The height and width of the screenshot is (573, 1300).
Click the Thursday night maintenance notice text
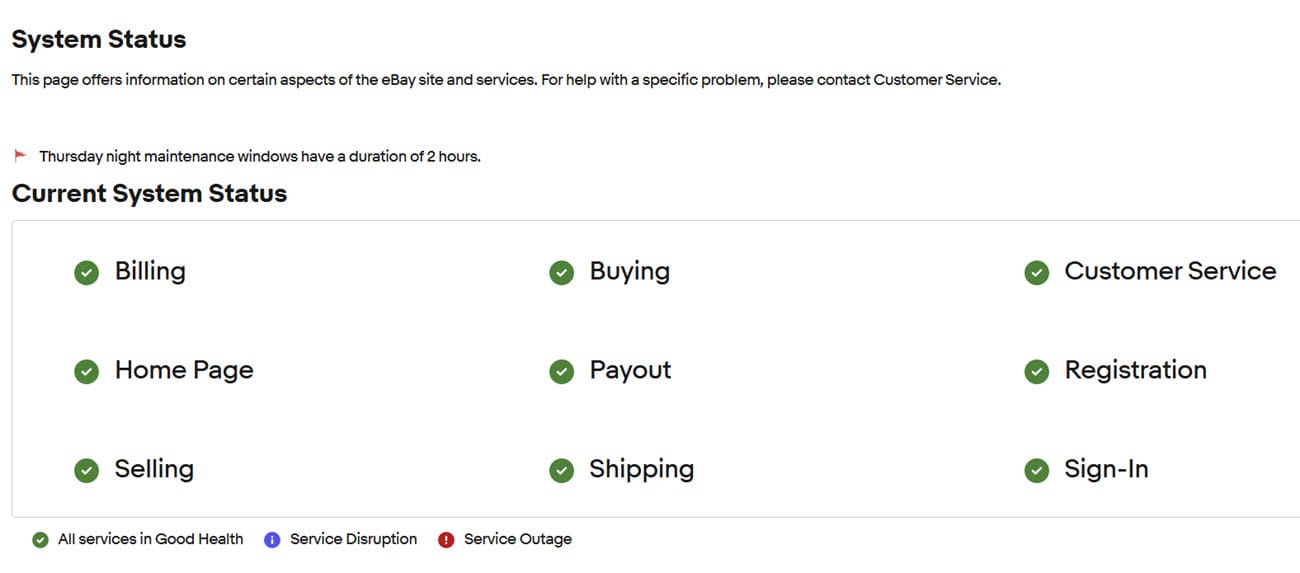point(260,157)
